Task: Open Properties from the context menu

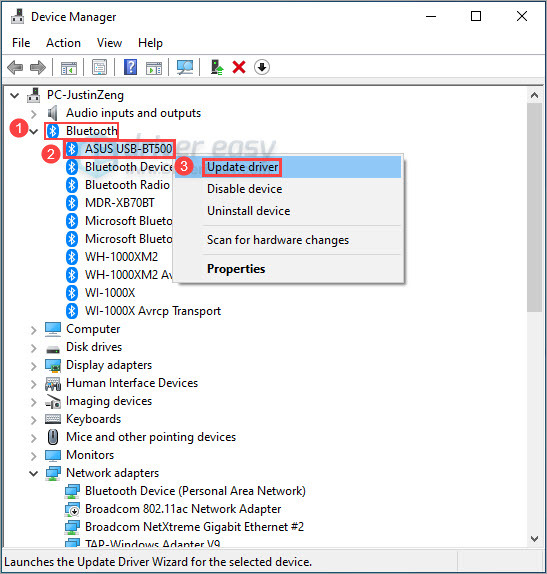Action: (x=288, y=269)
